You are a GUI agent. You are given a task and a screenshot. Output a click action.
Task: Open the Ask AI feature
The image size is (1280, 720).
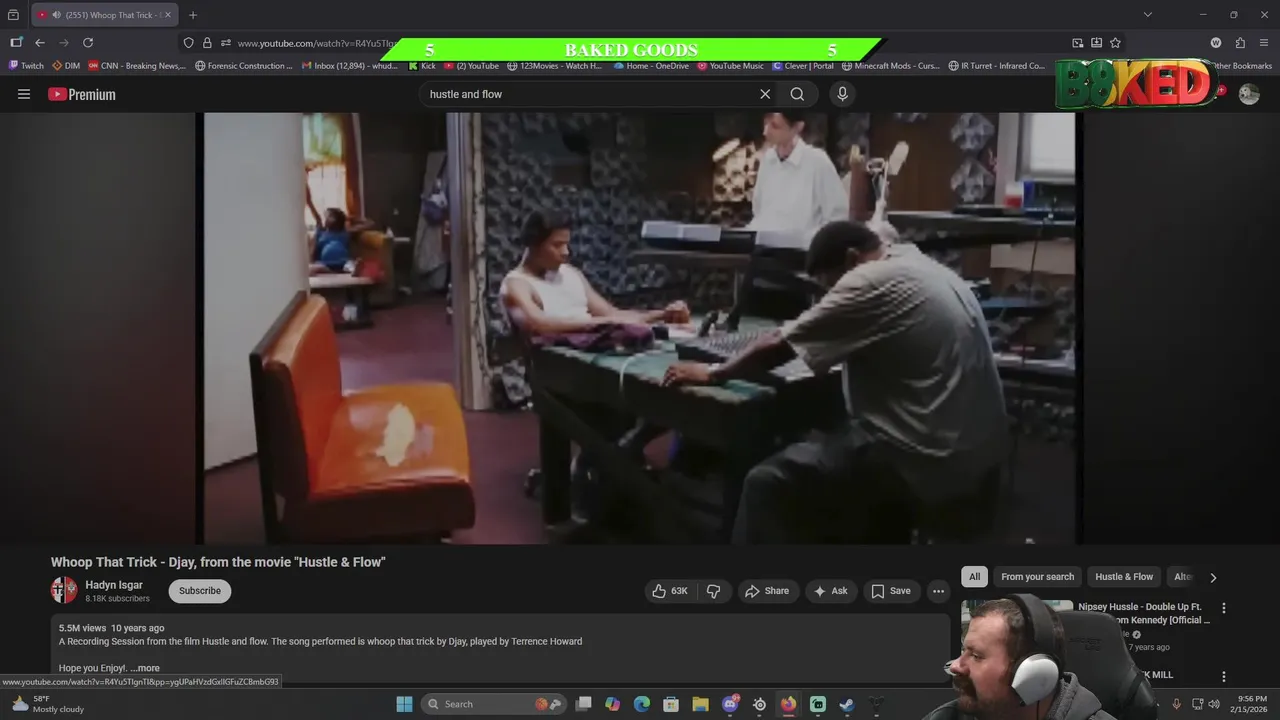(x=831, y=591)
